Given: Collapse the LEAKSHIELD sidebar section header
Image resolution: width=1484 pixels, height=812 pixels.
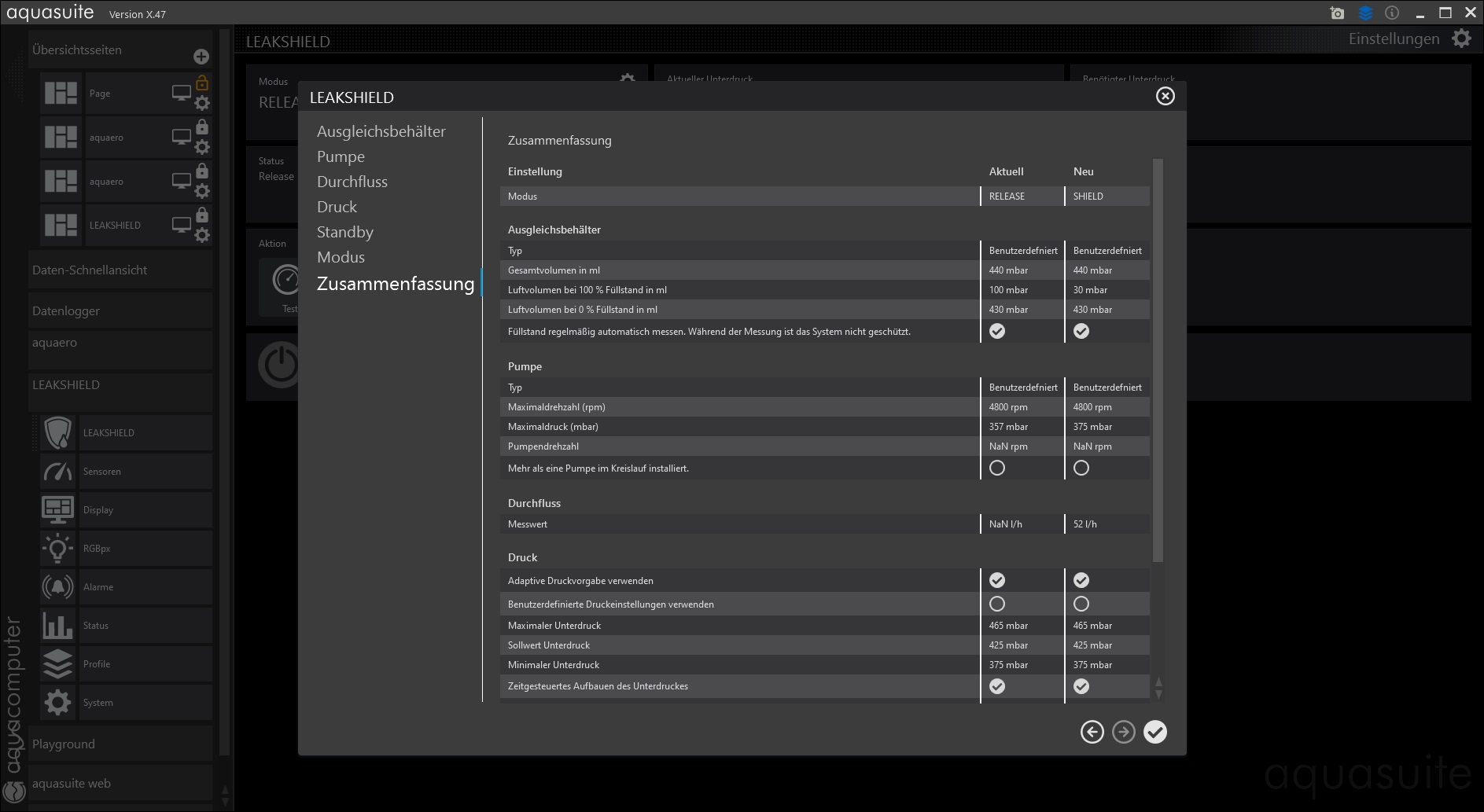Looking at the screenshot, I should tap(66, 384).
